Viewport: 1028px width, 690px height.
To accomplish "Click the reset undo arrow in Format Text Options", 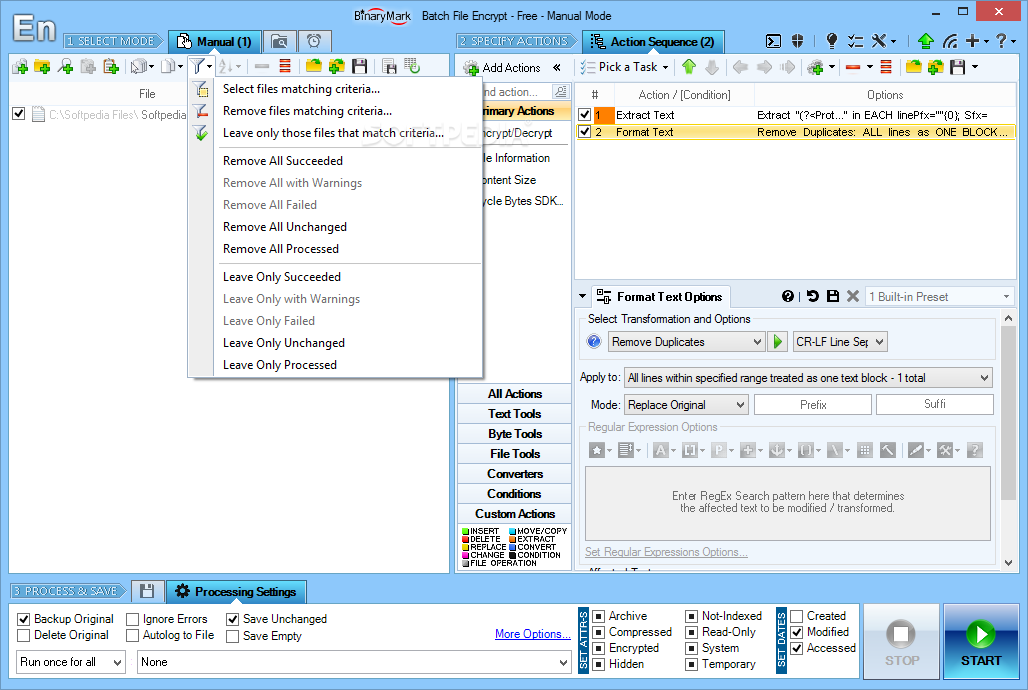I will click(813, 296).
